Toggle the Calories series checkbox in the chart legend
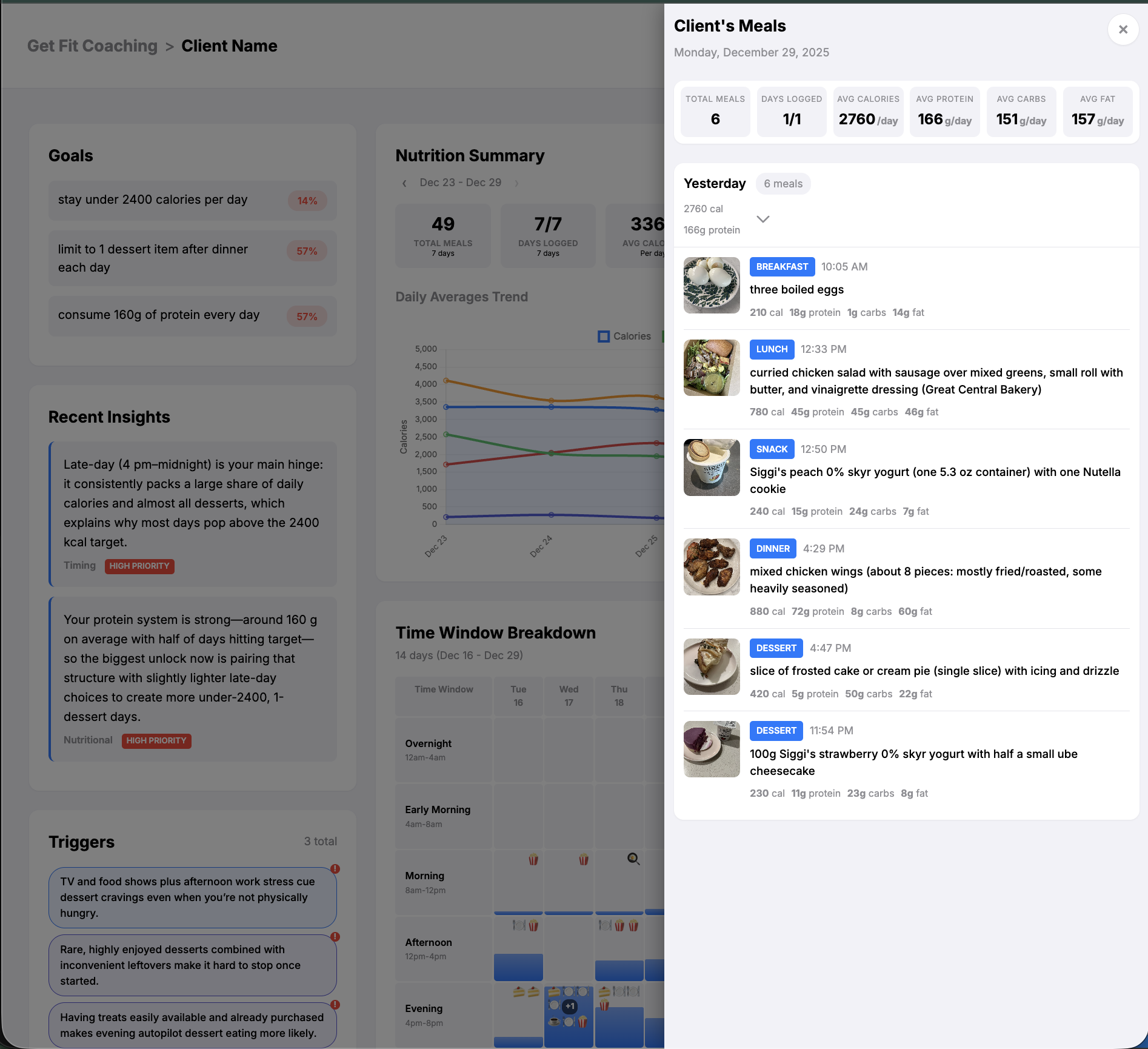Viewport: 1148px width, 1049px height. (604, 336)
